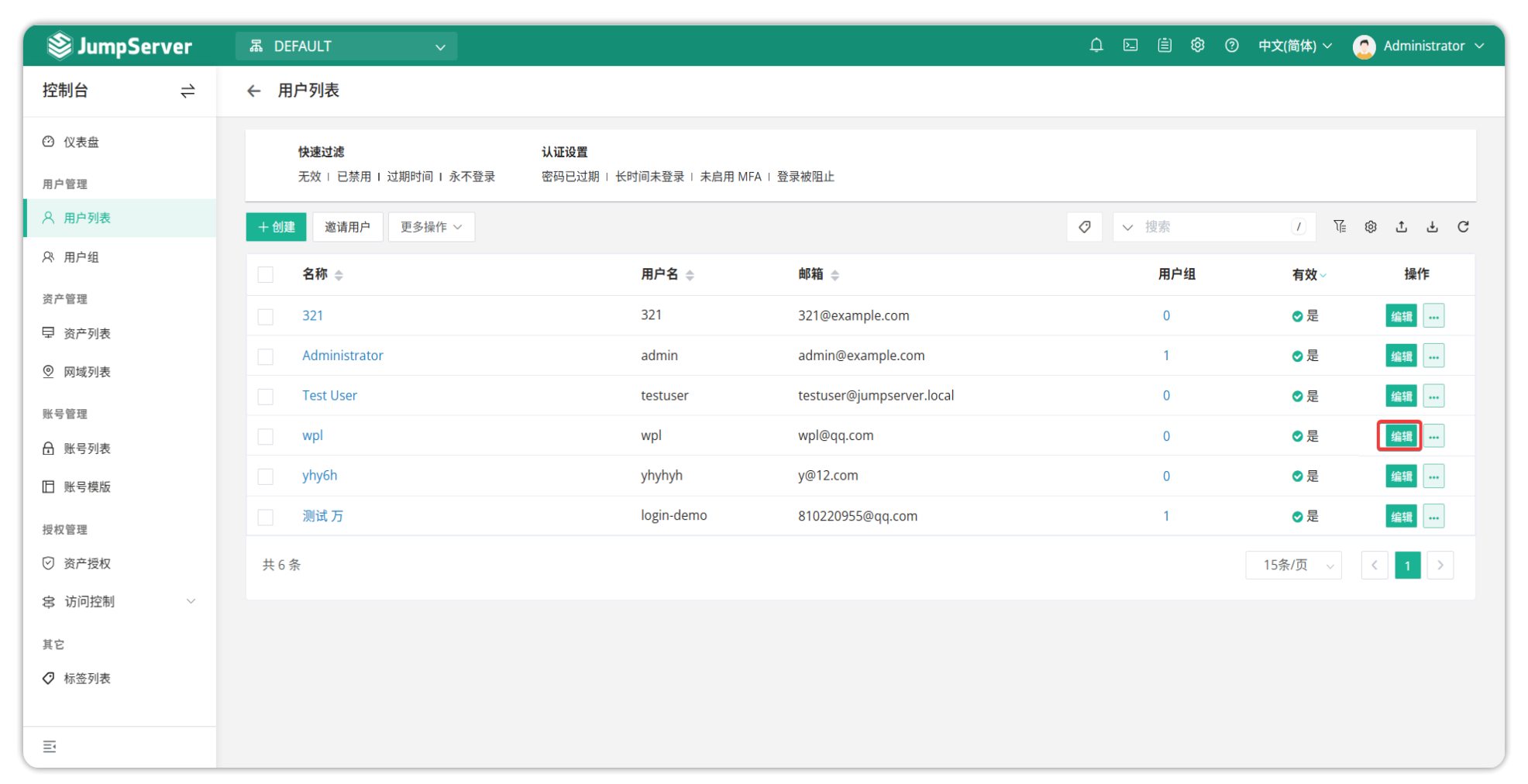Expand the 更多操作 dropdown

point(431,227)
